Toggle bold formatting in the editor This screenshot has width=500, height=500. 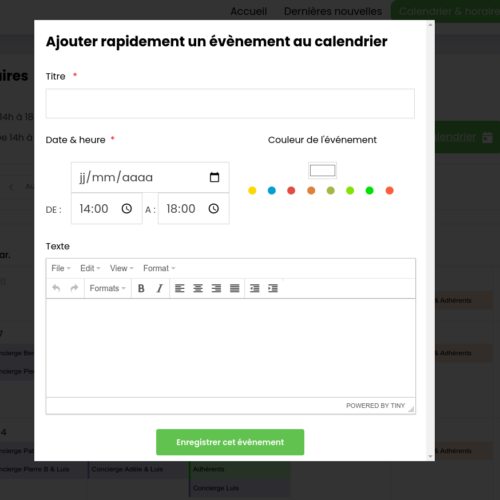coord(141,288)
